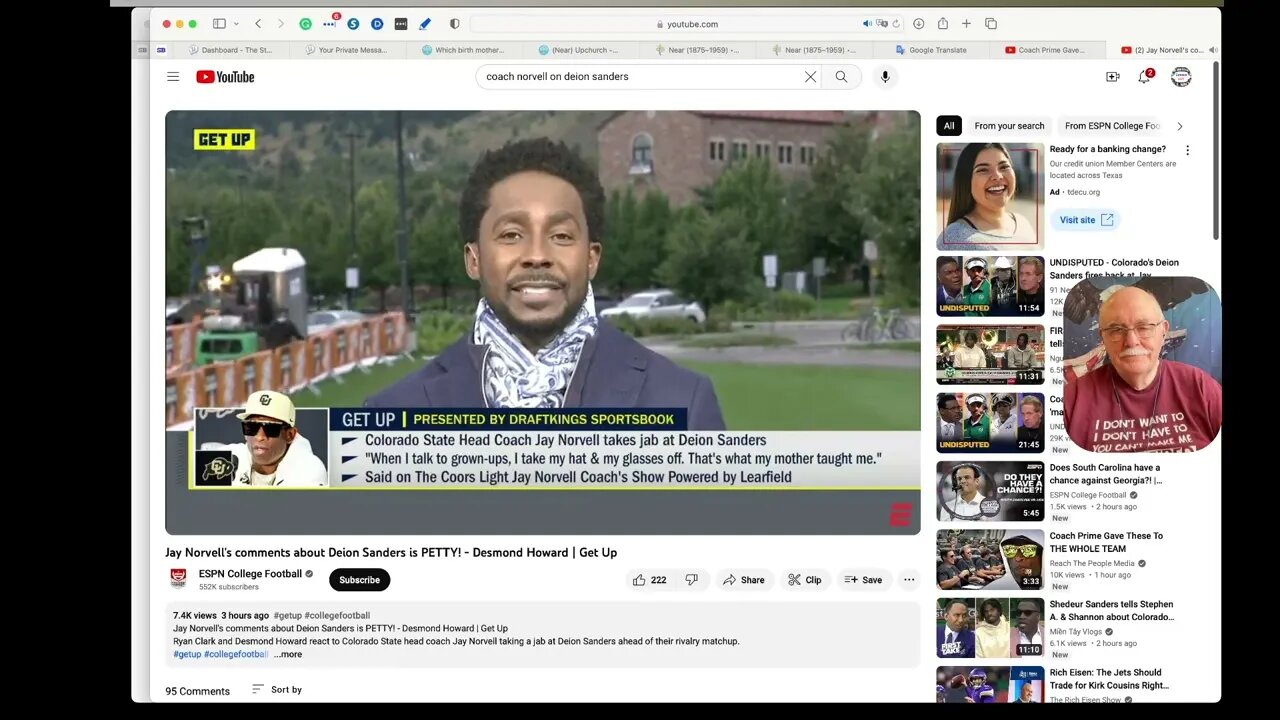This screenshot has width=1280, height=720.
Task: Open the blue pen extension icon
Action: 425,24
